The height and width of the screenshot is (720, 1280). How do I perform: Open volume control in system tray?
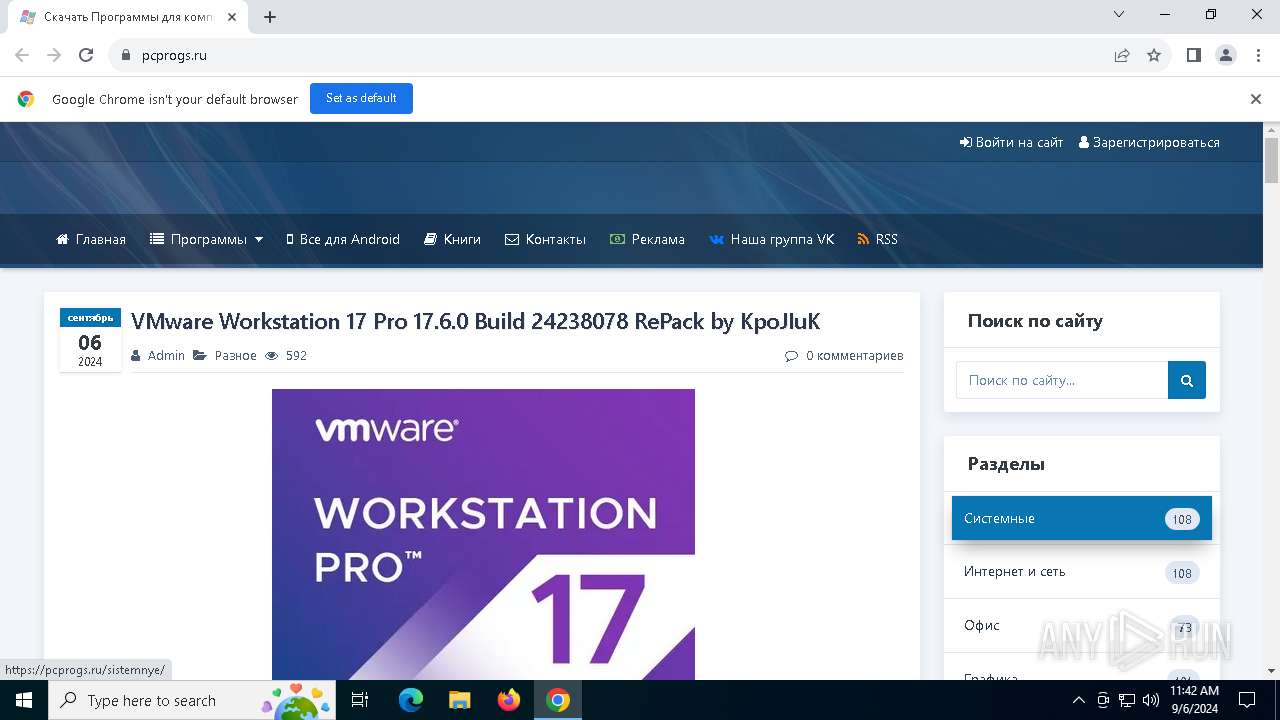[x=1151, y=700]
